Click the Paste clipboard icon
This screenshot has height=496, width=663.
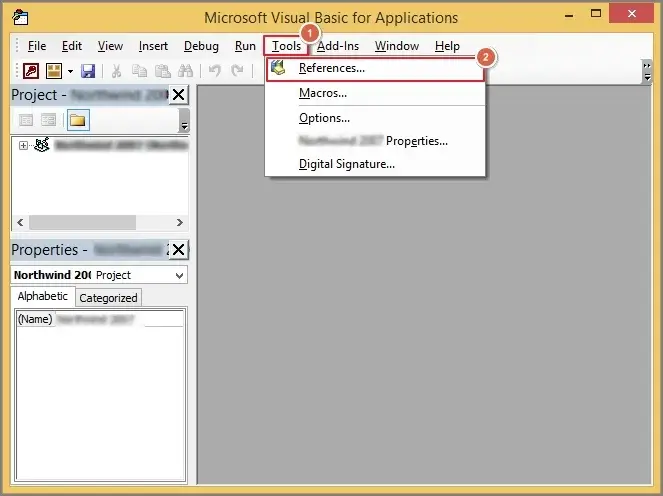[x=162, y=71]
